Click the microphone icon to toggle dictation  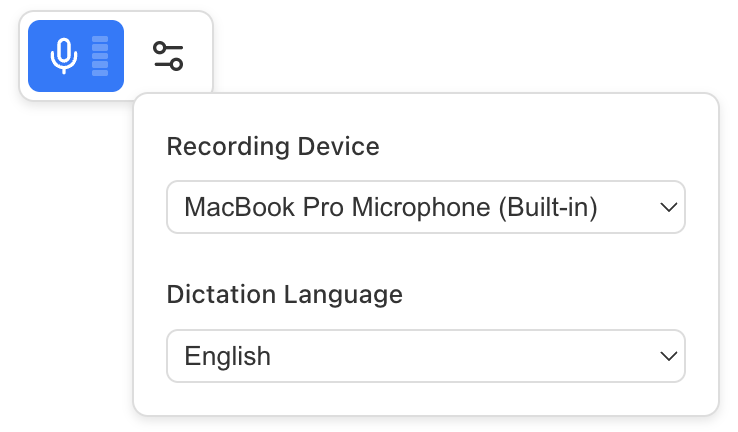(64, 56)
